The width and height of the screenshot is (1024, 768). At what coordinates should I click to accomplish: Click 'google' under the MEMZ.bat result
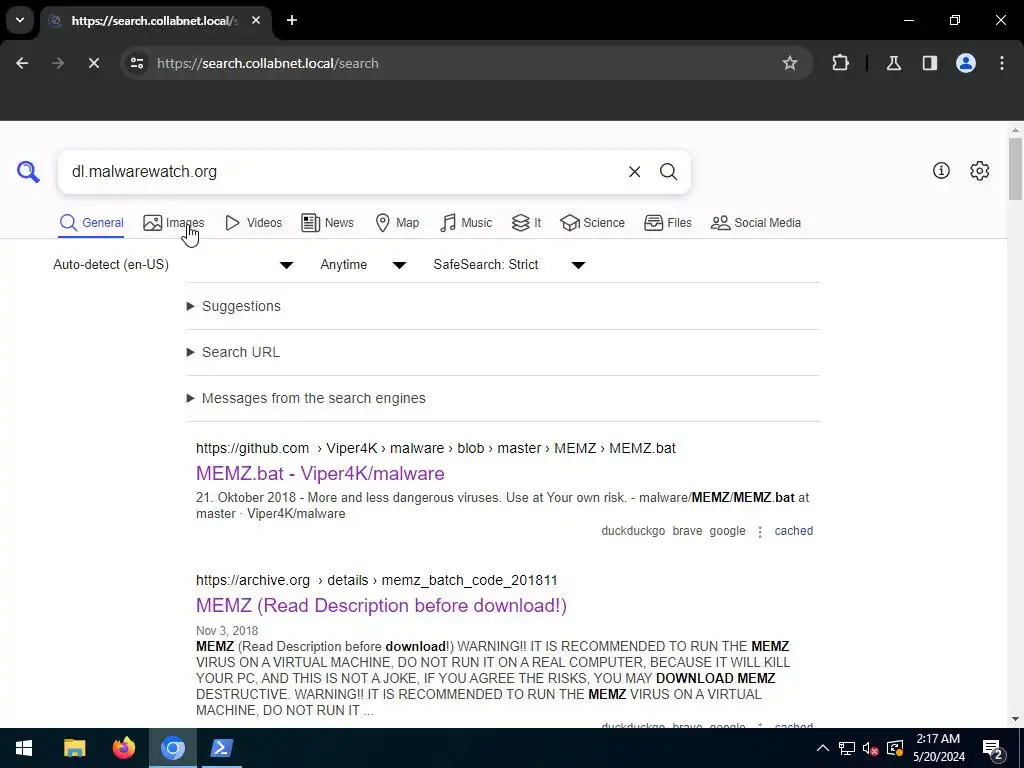[727, 531]
